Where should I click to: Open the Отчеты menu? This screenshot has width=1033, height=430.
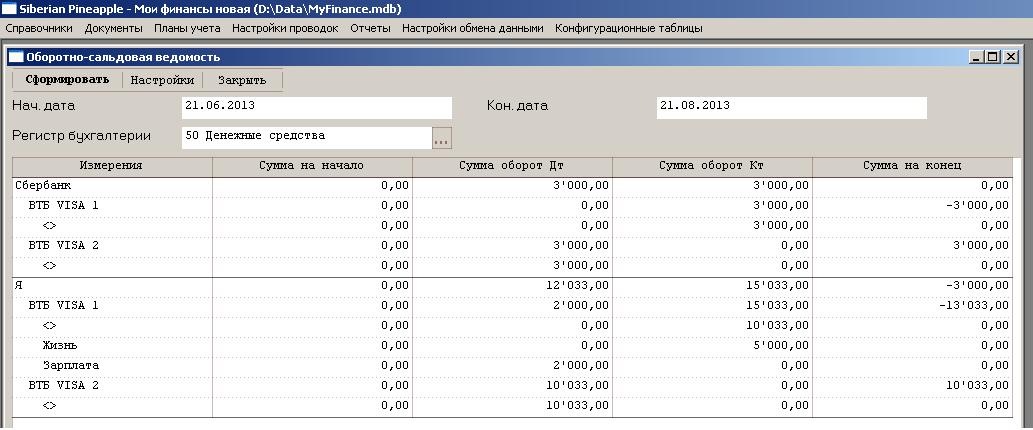pos(370,28)
